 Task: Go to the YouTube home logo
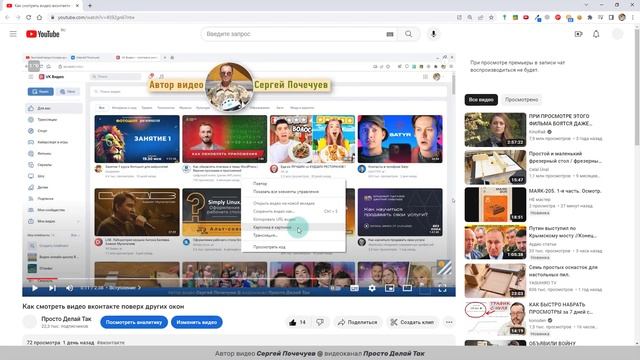click(x=43, y=34)
